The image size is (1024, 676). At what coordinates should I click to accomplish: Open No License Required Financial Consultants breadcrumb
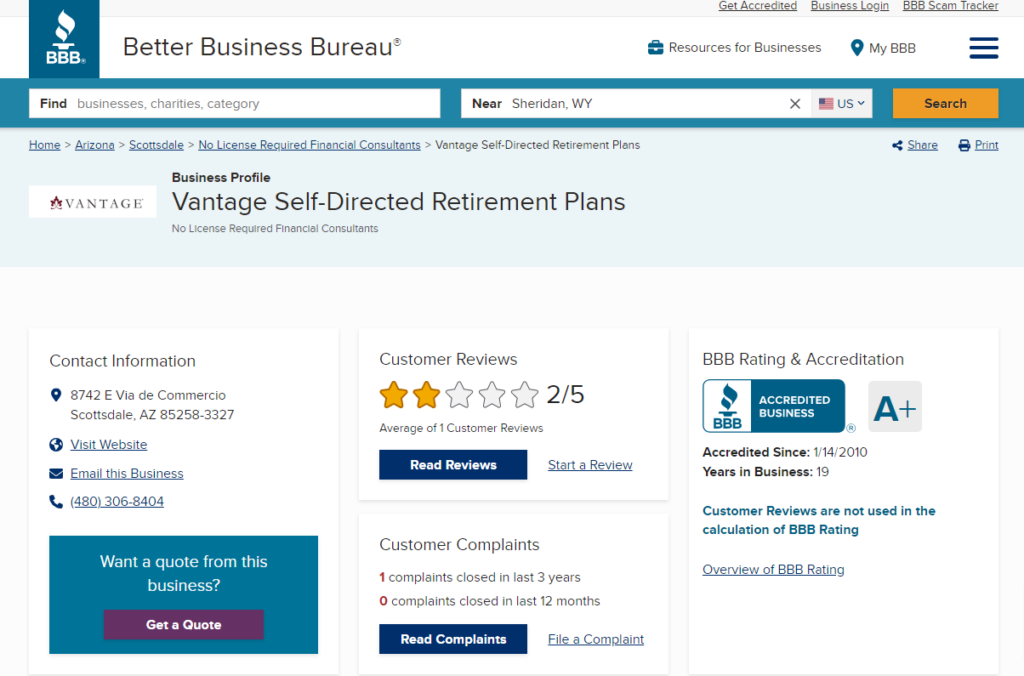tap(310, 145)
